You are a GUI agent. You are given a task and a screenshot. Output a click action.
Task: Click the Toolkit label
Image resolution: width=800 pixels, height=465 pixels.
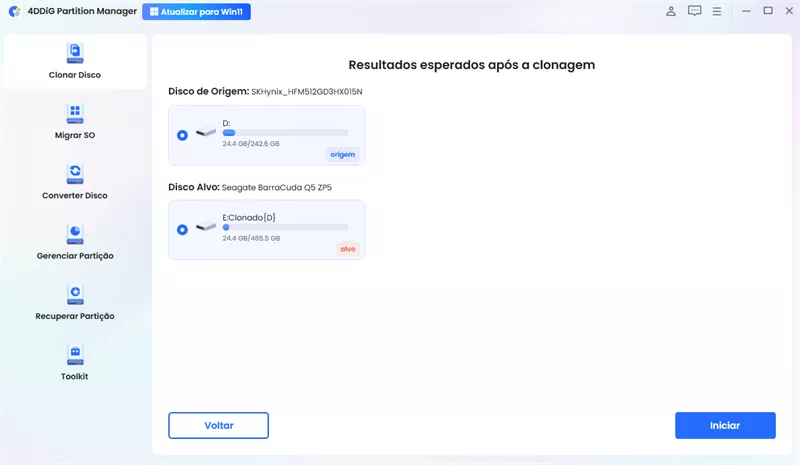click(75, 376)
